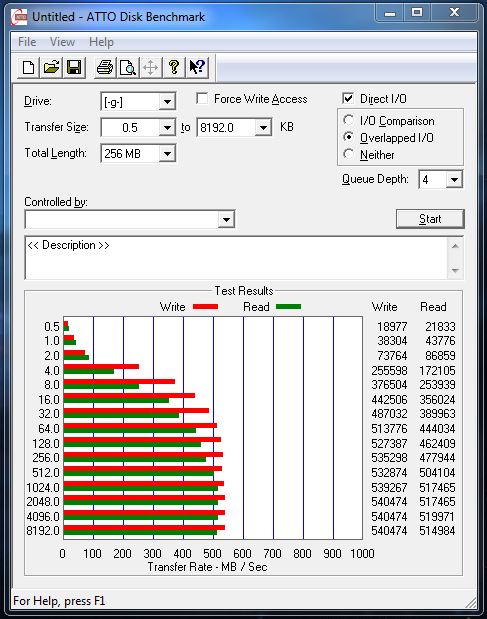Click the New document toolbar icon
This screenshot has width=487, height=619.
coord(28,68)
